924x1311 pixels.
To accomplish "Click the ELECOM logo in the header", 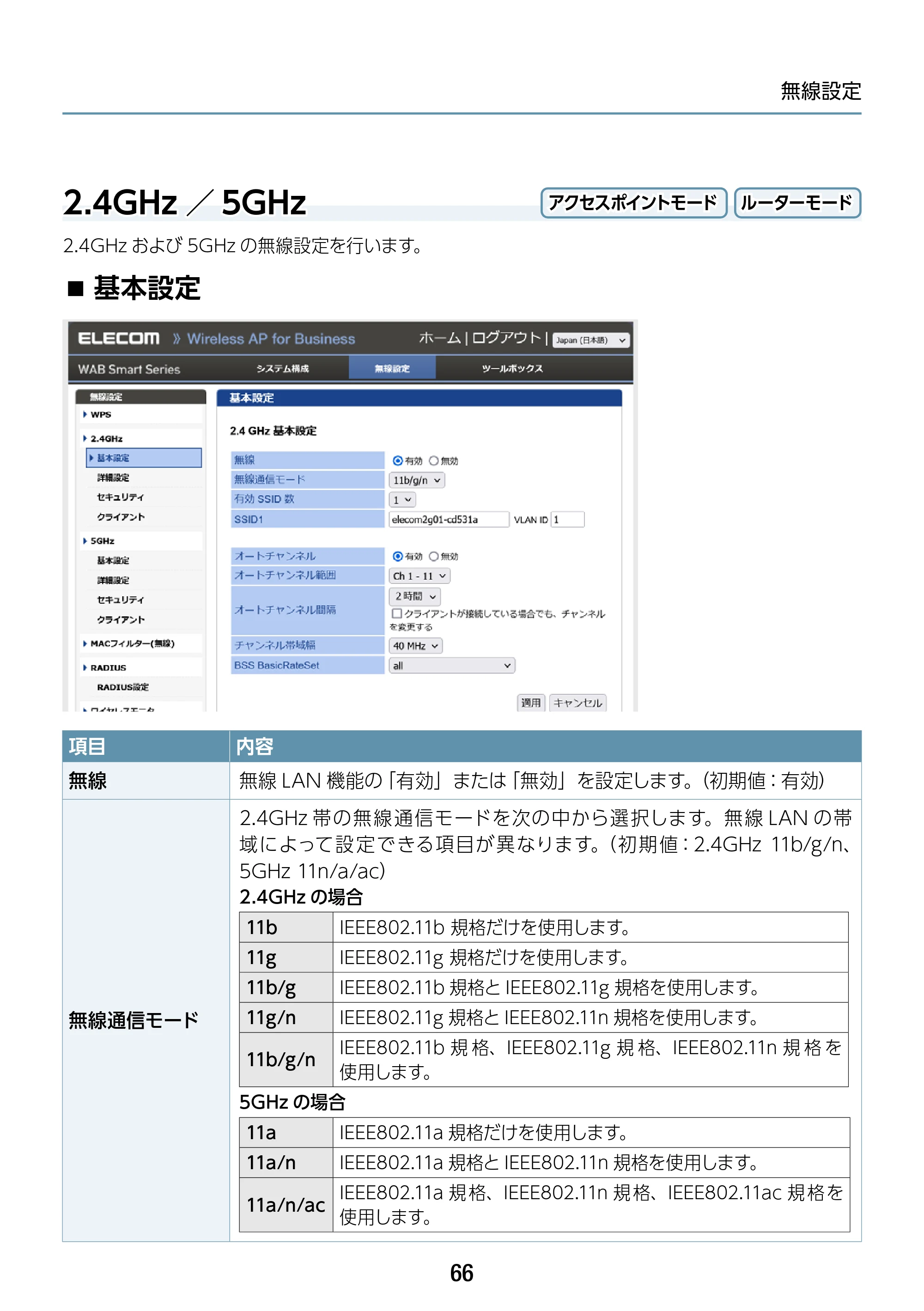I will pyautogui.click(x=118, y=339).
